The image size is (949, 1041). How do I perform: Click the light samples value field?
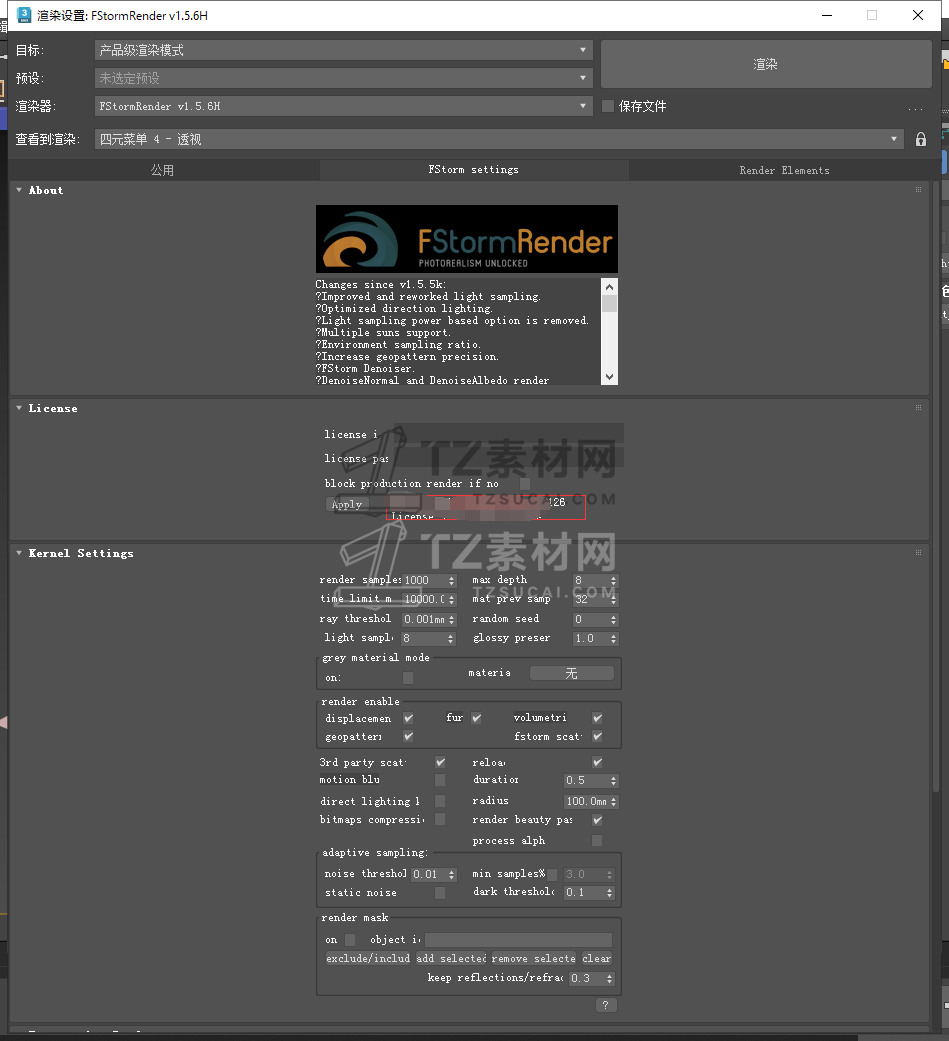click(424, 639)
